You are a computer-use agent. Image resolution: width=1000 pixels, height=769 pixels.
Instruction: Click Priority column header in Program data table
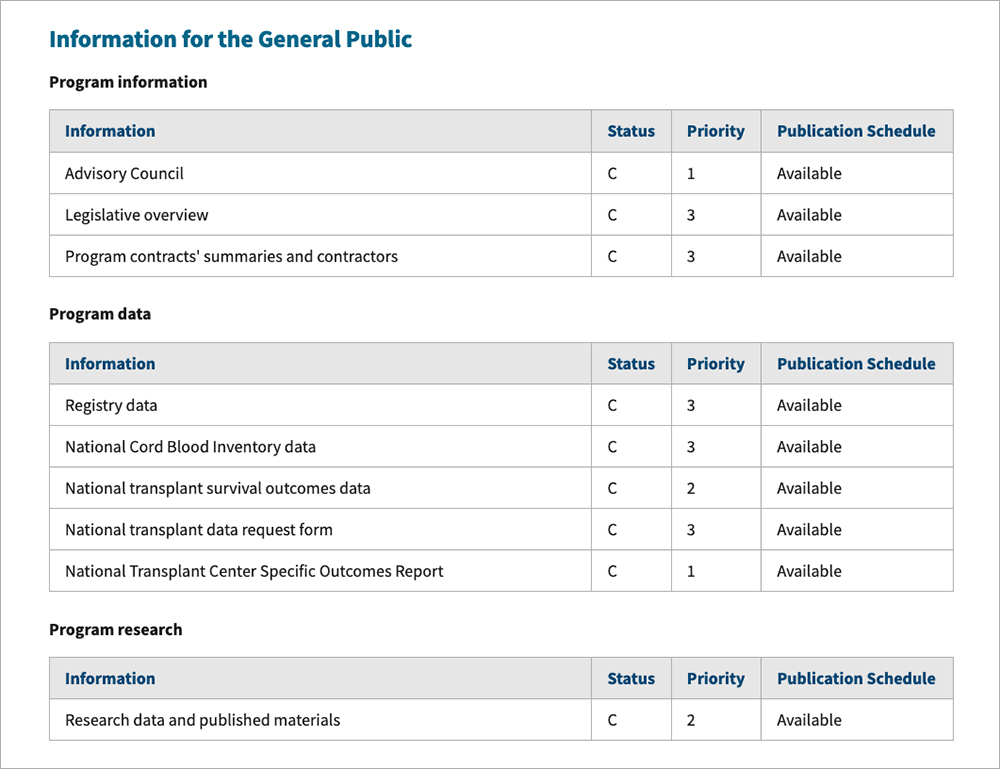715,364
